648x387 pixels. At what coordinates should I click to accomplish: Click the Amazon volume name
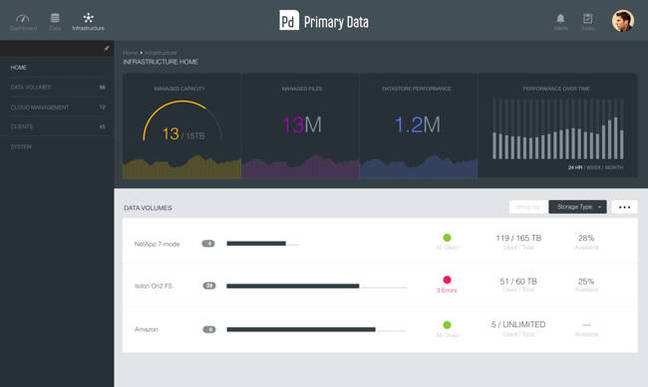pos(146,330)
